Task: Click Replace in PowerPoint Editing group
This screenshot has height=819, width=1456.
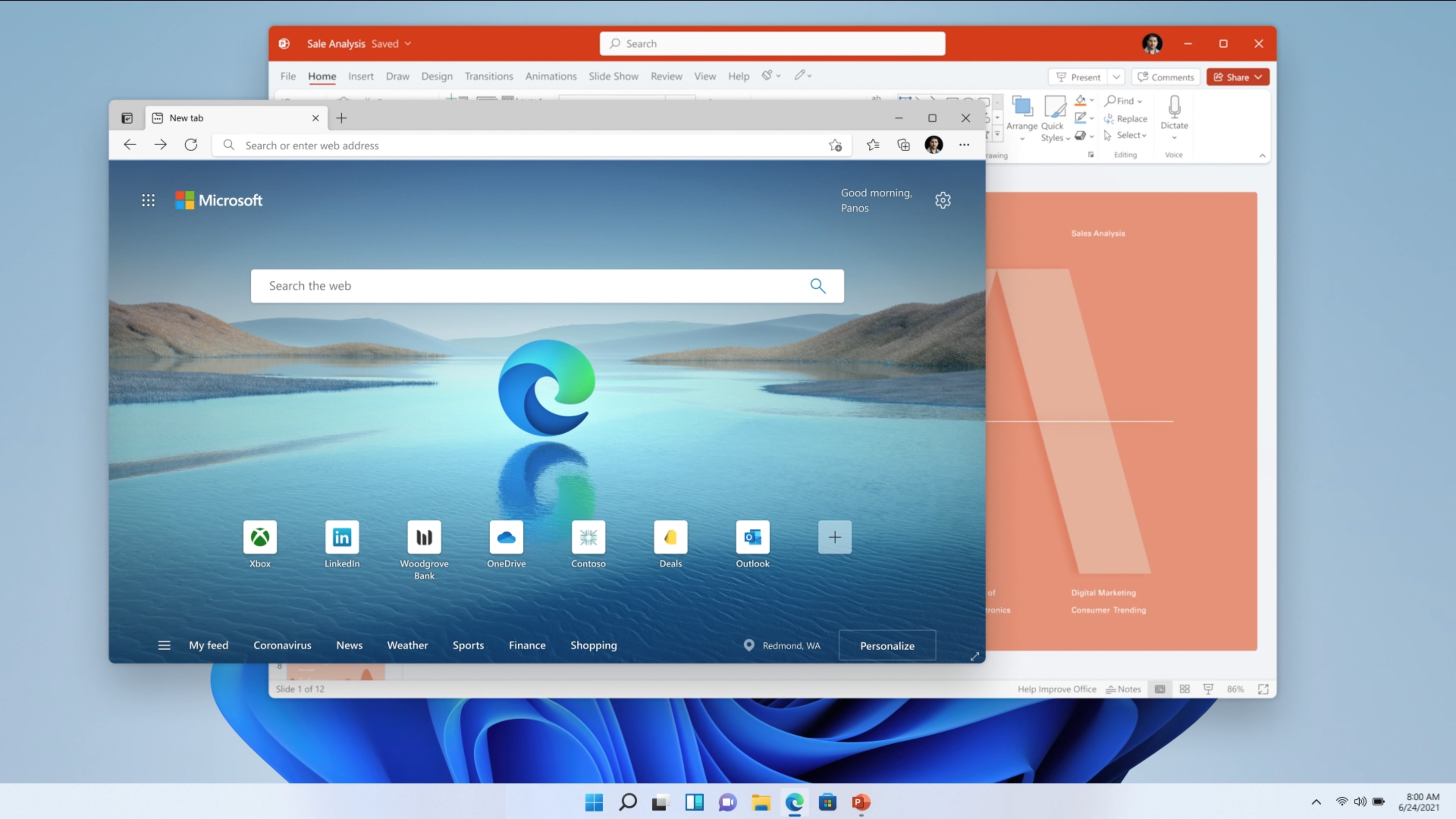Action: [x=1125, y=119]
